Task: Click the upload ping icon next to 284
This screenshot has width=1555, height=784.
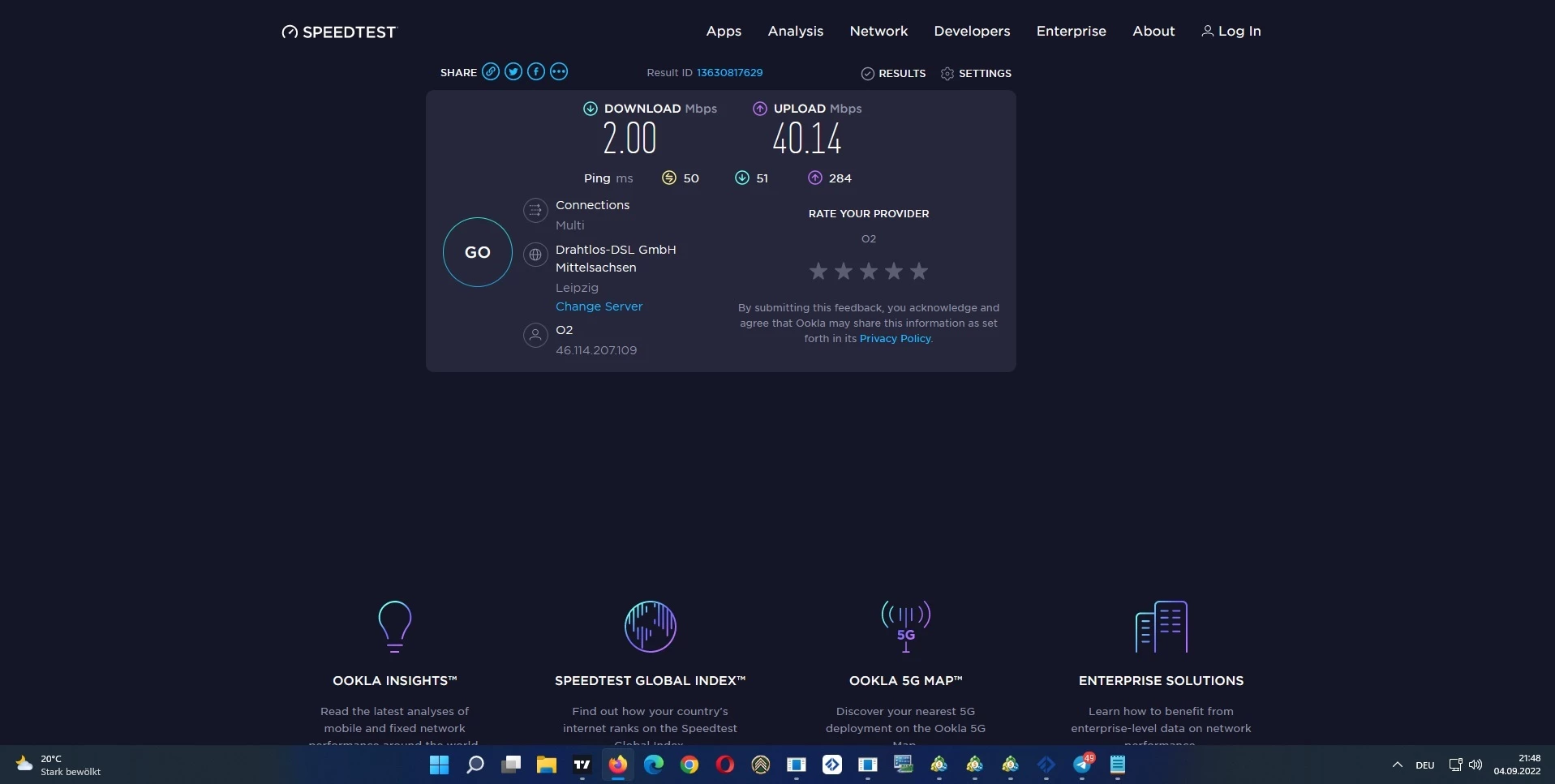Action: tap(815, 178)
